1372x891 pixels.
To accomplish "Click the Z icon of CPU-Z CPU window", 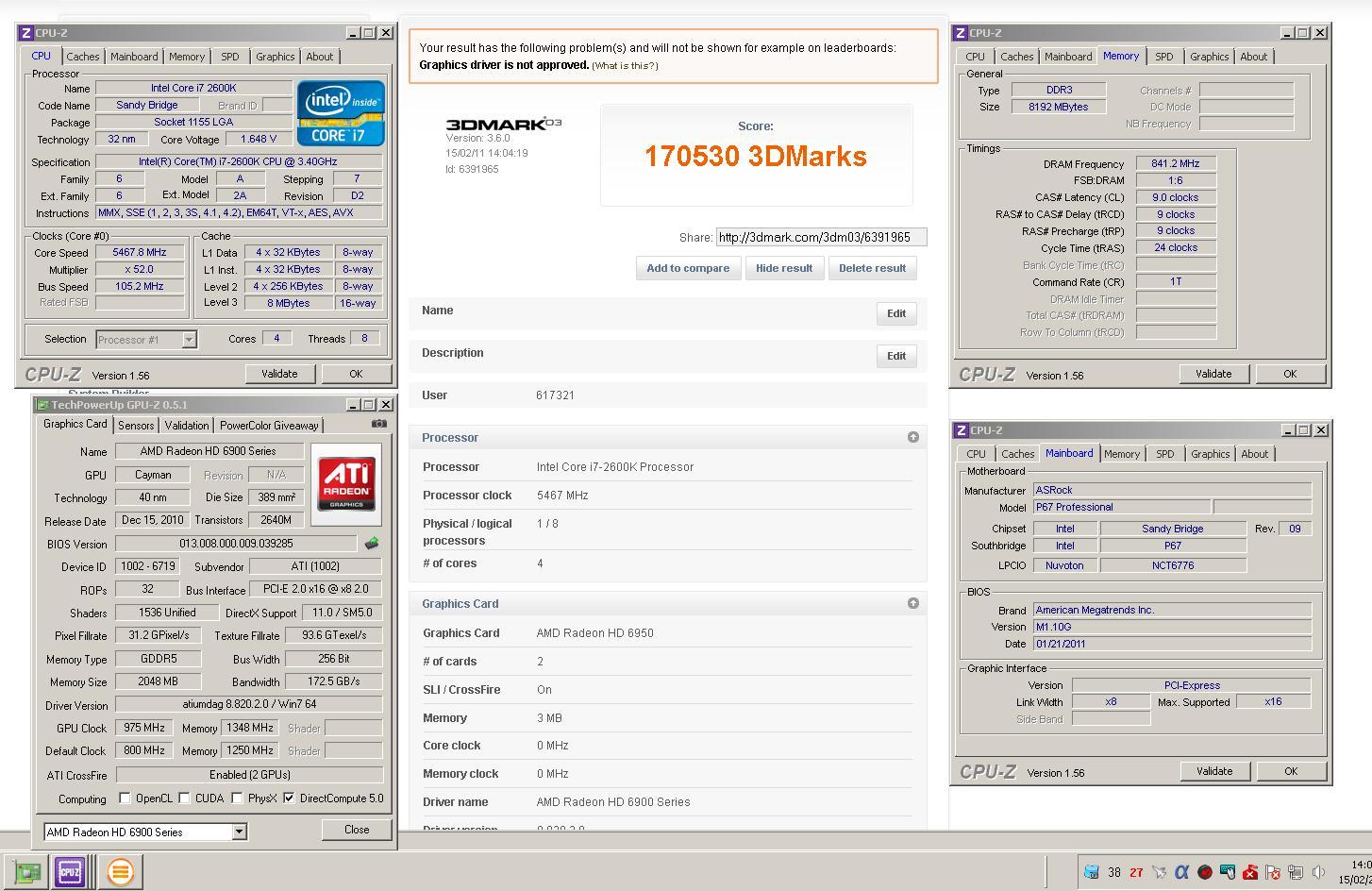I will click(25, 33).
